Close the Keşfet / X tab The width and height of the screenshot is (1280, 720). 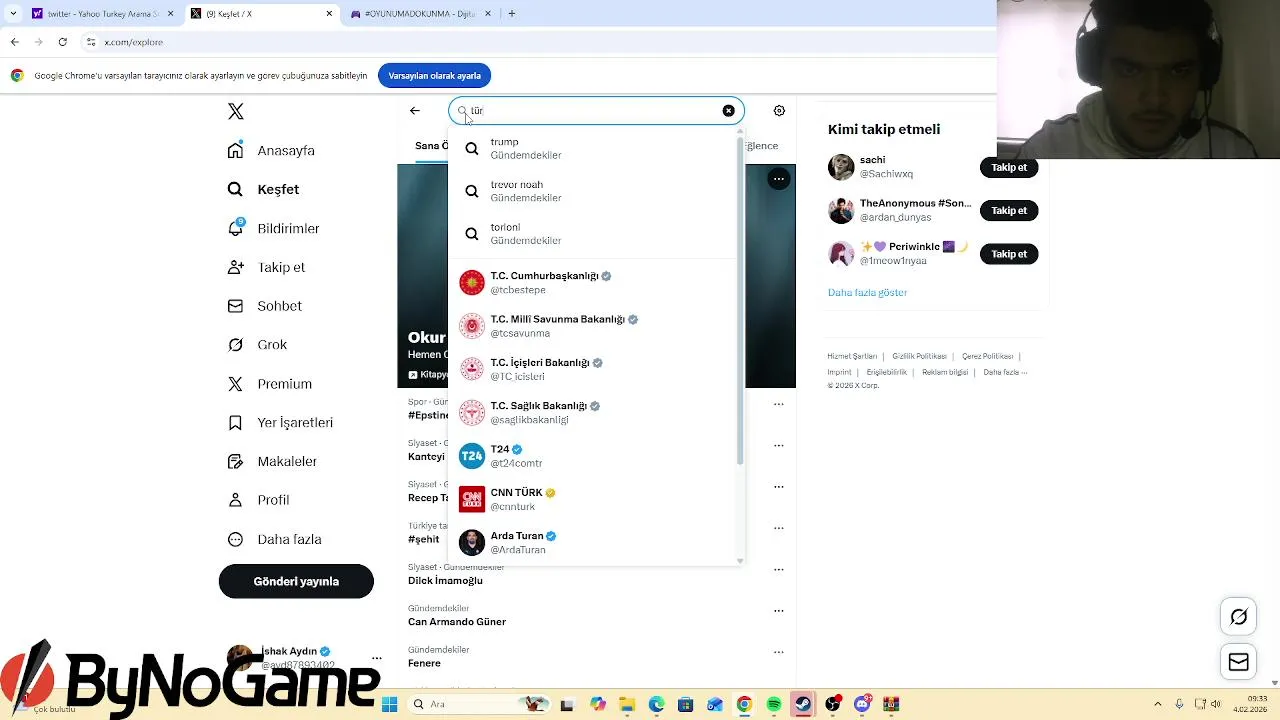(x=329, y=14)
